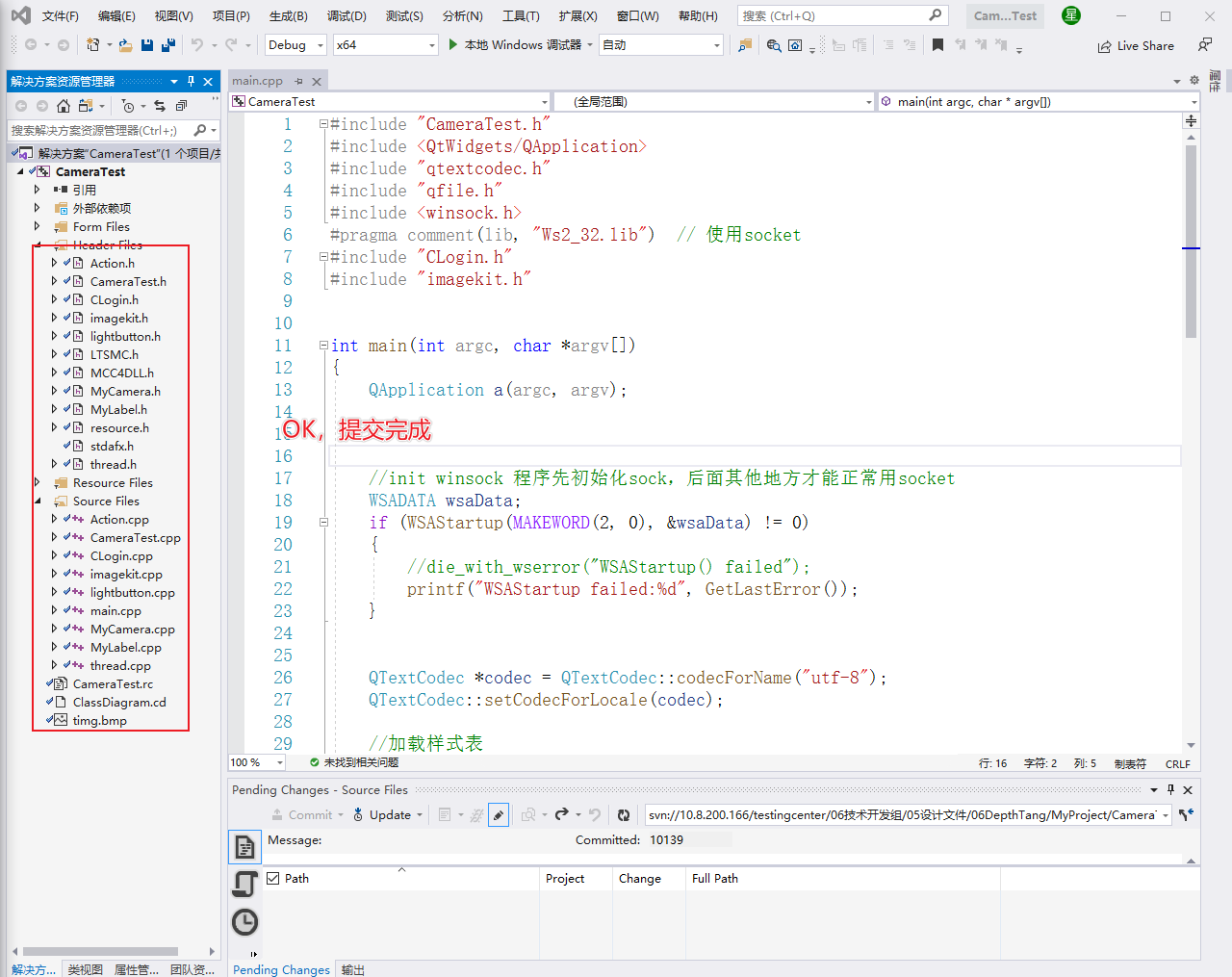Toggle the pin icon on Solution Explorer panel

pos(190,80)
